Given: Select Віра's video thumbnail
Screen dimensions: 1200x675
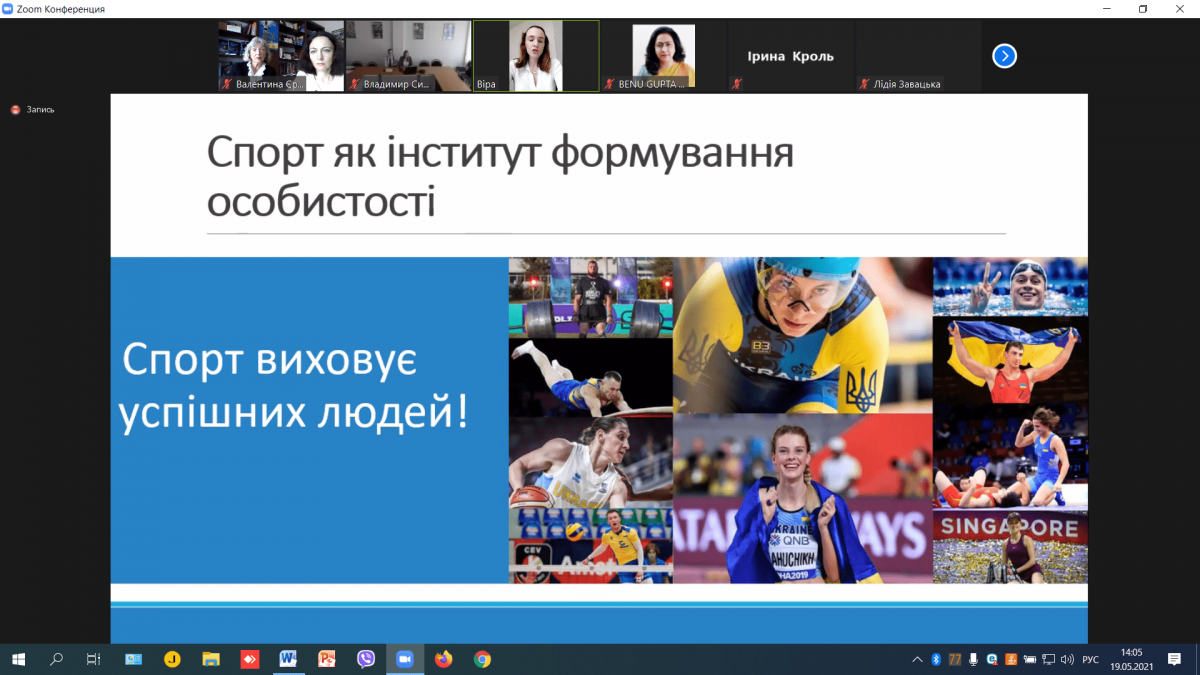Looking at the screenshot, I should 536,56.
